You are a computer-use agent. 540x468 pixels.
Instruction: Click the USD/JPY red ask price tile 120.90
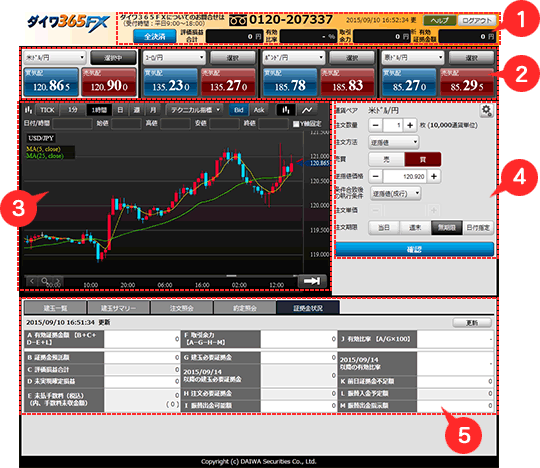(x=110, y=82)
